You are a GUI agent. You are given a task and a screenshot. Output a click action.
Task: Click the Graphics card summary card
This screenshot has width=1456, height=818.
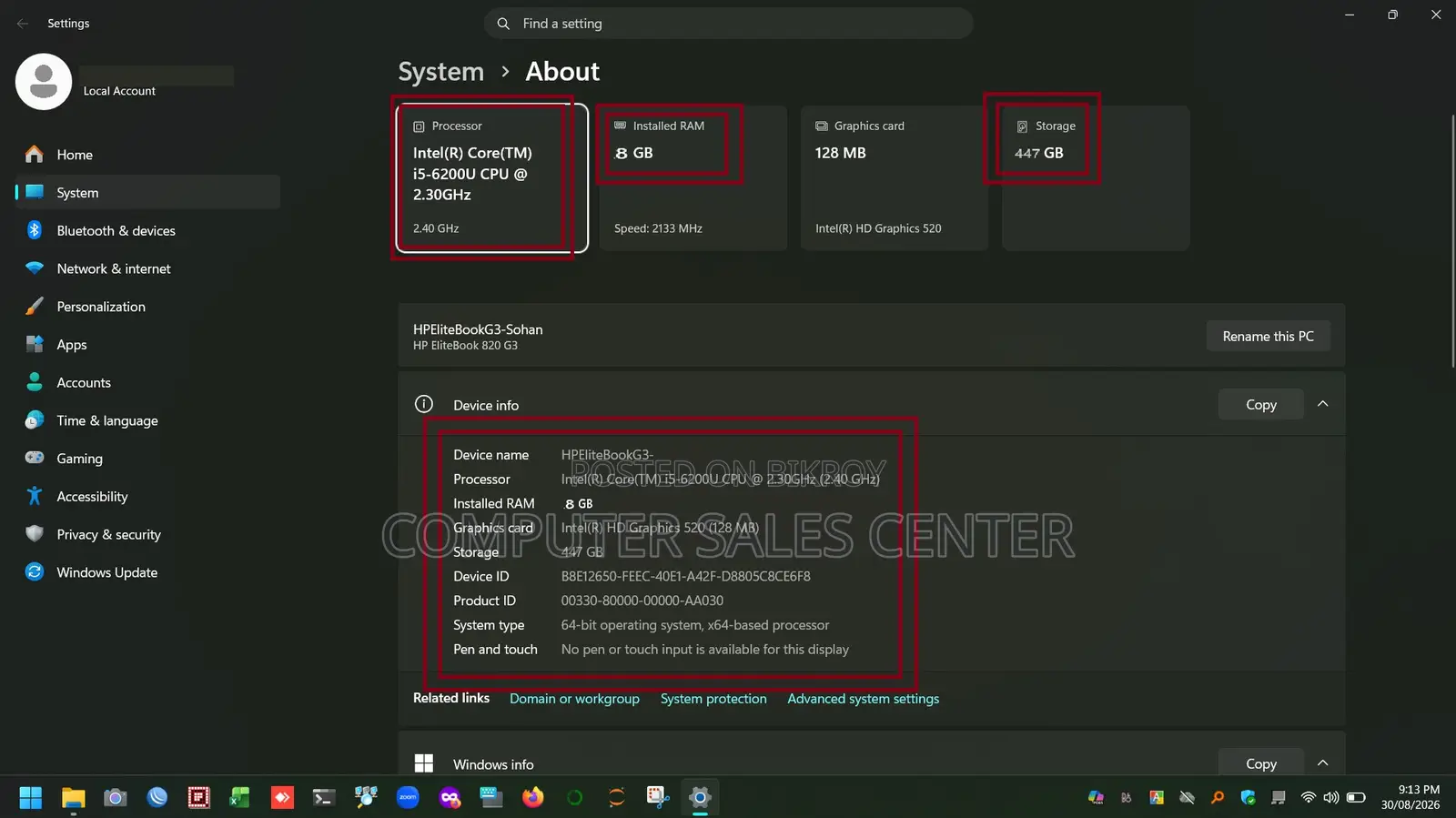[x=895, y=177]
